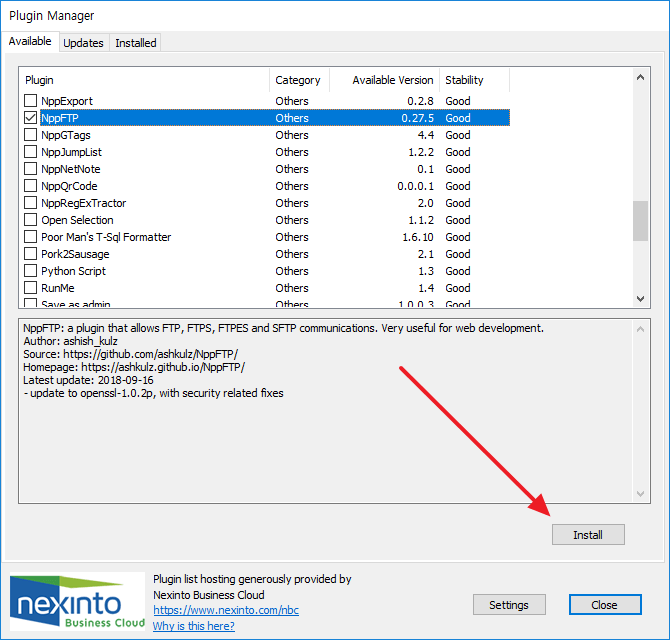The width and height of the screenshot is (670, 640).
Task: Select Poor Man's T-Sql Formatter name
Action: tap(106, 237)
